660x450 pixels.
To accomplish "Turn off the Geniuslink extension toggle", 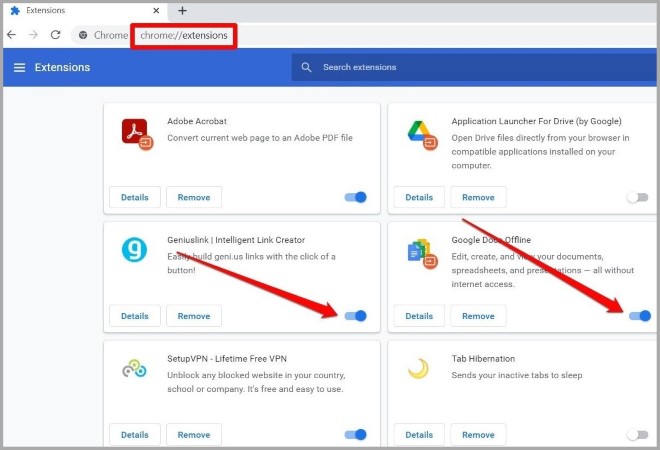I will click(356, 316).
